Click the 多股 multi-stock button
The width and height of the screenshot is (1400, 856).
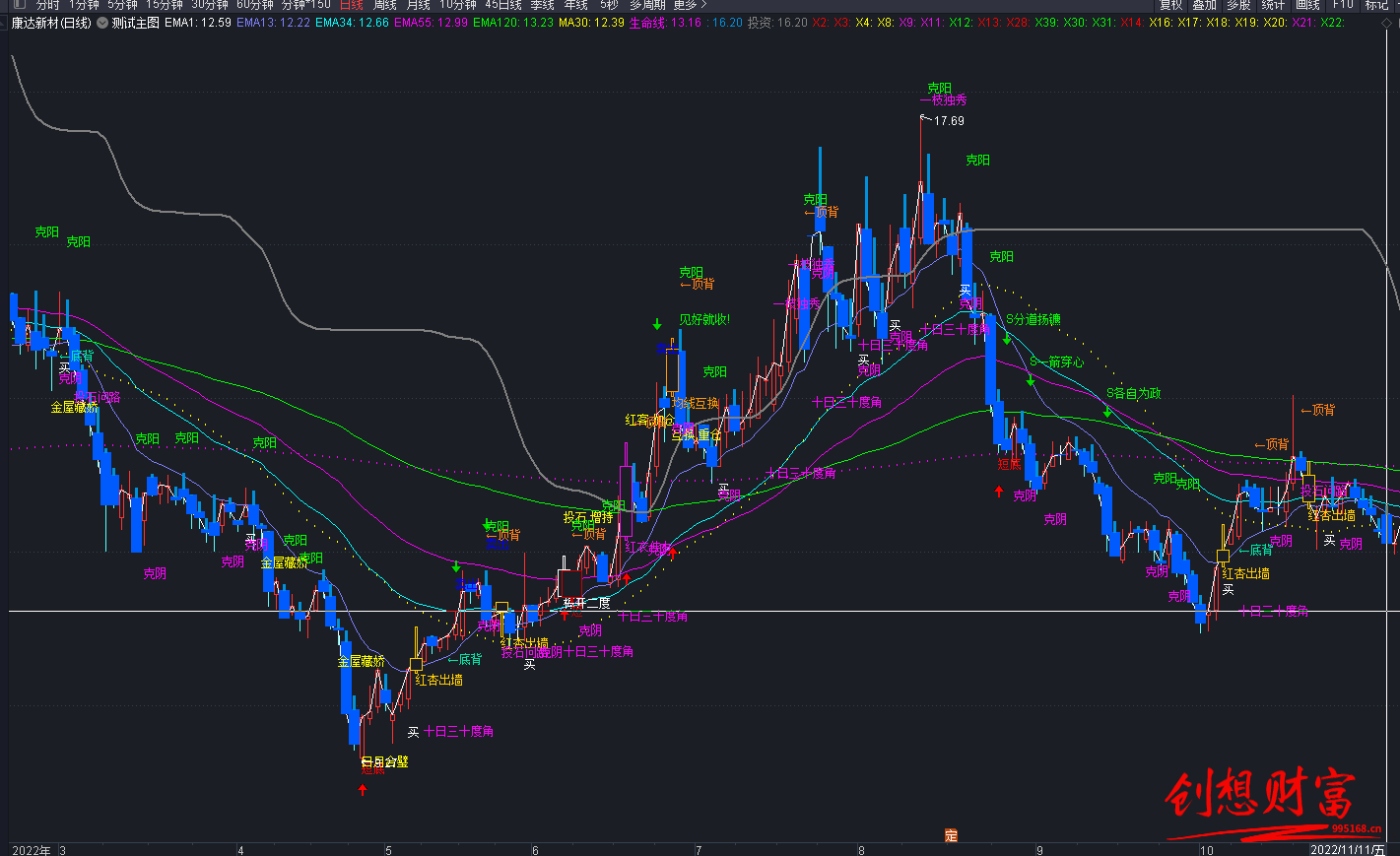[1238, 5]
